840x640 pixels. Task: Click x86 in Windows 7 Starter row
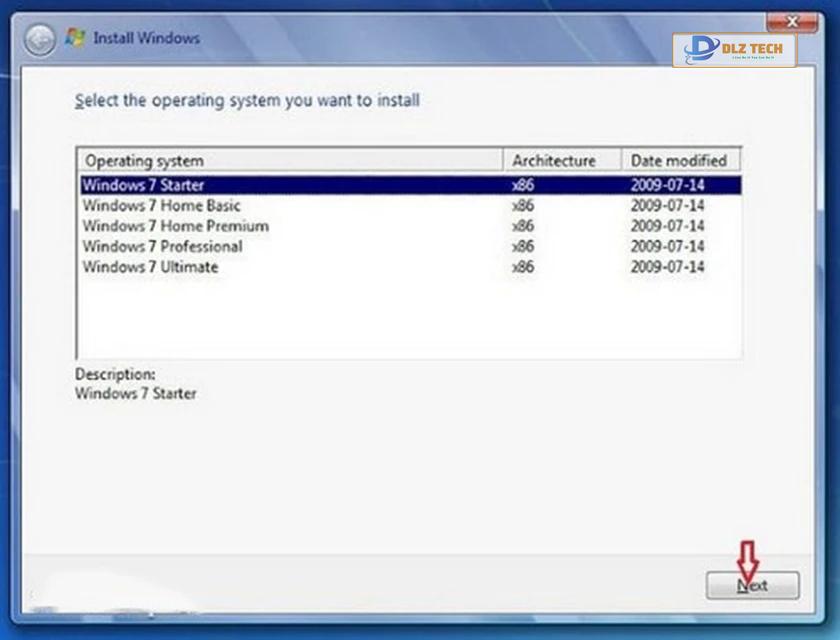(523, 185)
